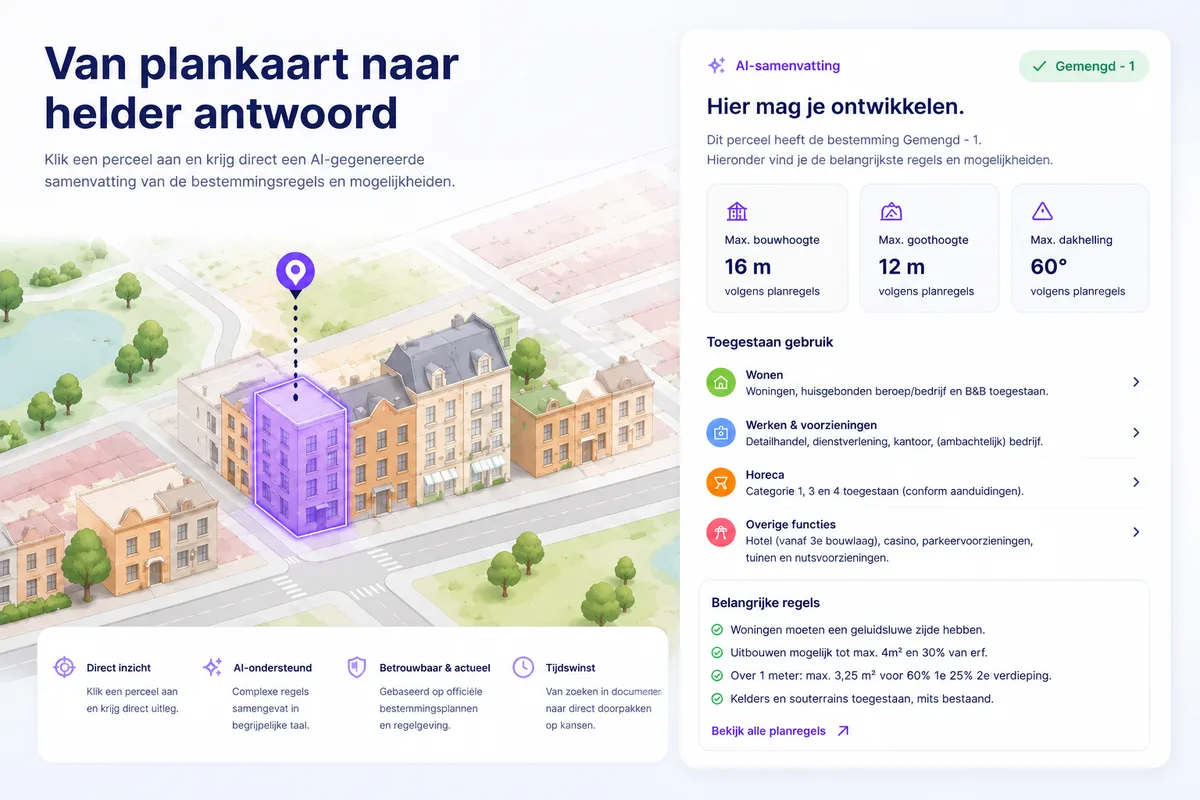Click the red Overige functies icon
Viewport: 1200px width, 800px height.
pos(721,533)
